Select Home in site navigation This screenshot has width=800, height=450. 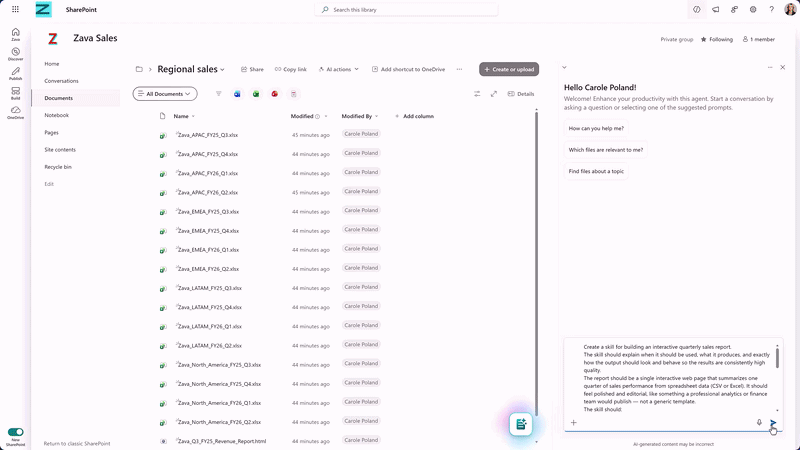tap(52, 64)
